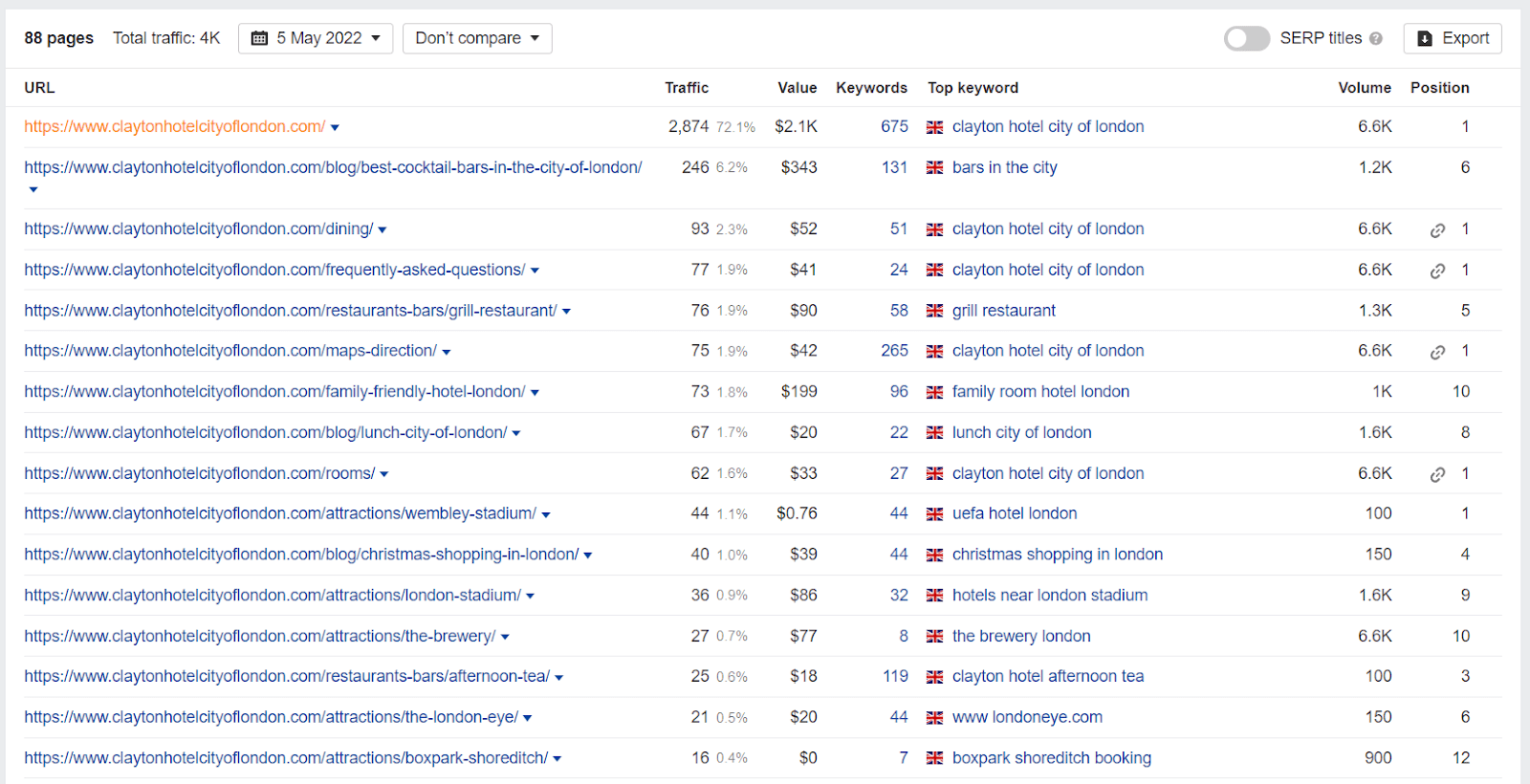Viewport: 1530px width, 784px height.
Task: Click the 'christmas shopping in london' keyword
Action: pos(1058,555)
